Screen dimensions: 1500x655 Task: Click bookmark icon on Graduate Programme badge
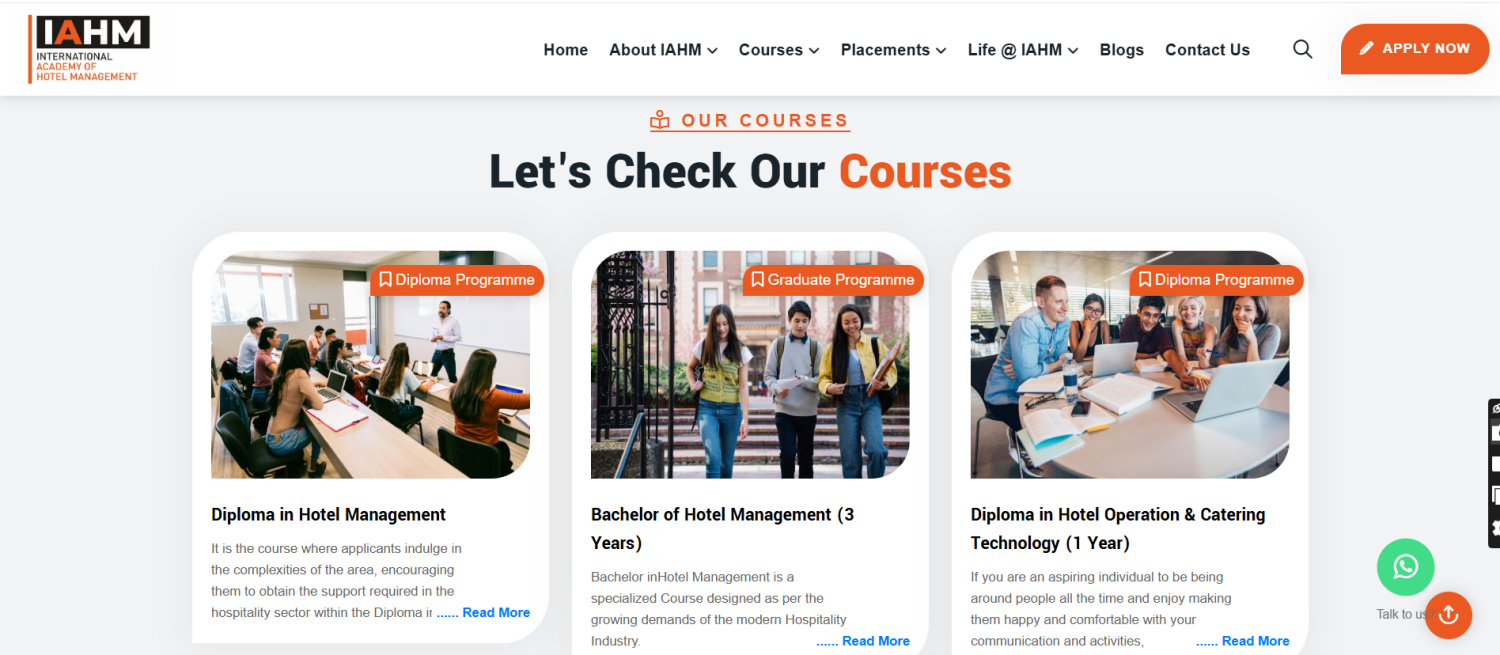pos(757,280)
